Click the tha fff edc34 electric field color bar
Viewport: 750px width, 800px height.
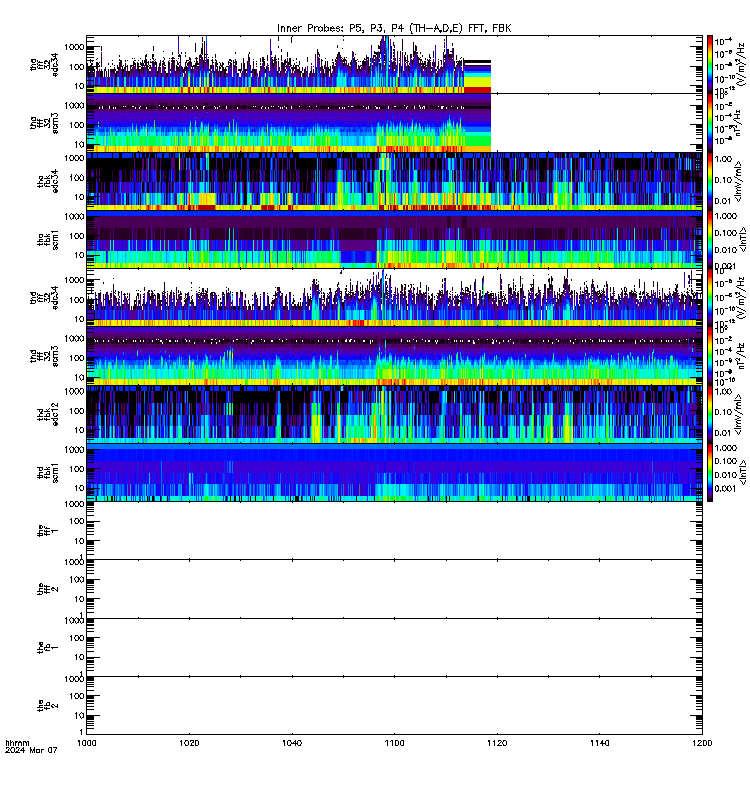coord(710,64)
